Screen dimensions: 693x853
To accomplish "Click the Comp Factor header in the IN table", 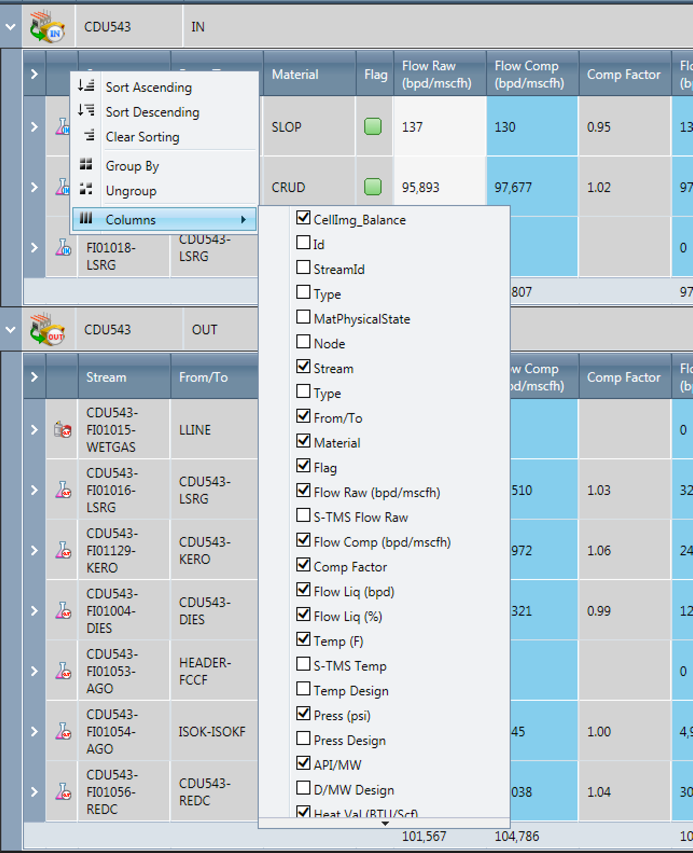I will click(x=623, y=74).
